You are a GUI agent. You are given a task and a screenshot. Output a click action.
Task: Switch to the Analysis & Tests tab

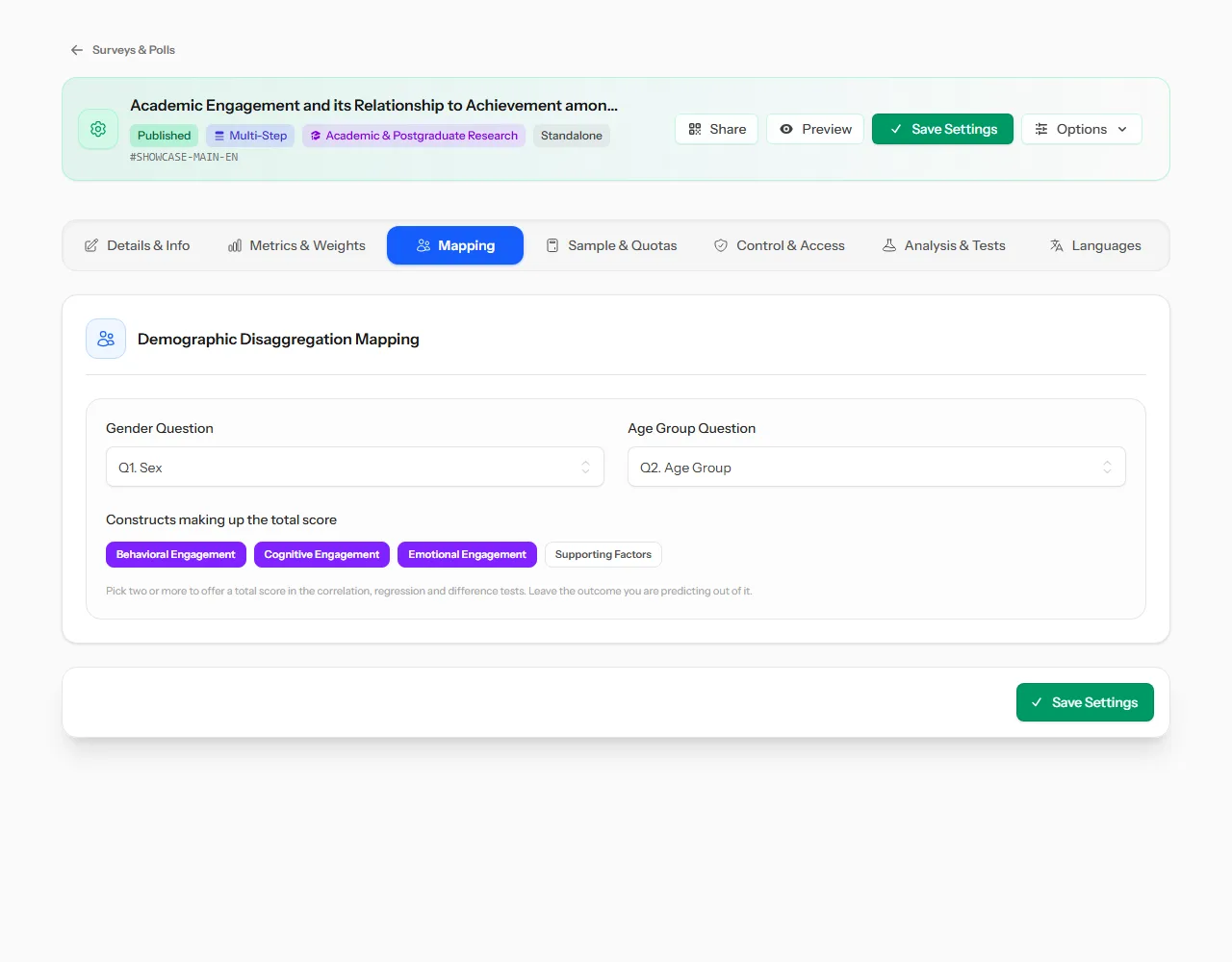943,245
